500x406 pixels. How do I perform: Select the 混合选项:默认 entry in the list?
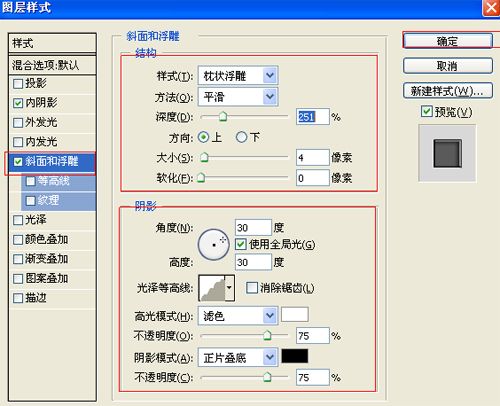point(52,65)
